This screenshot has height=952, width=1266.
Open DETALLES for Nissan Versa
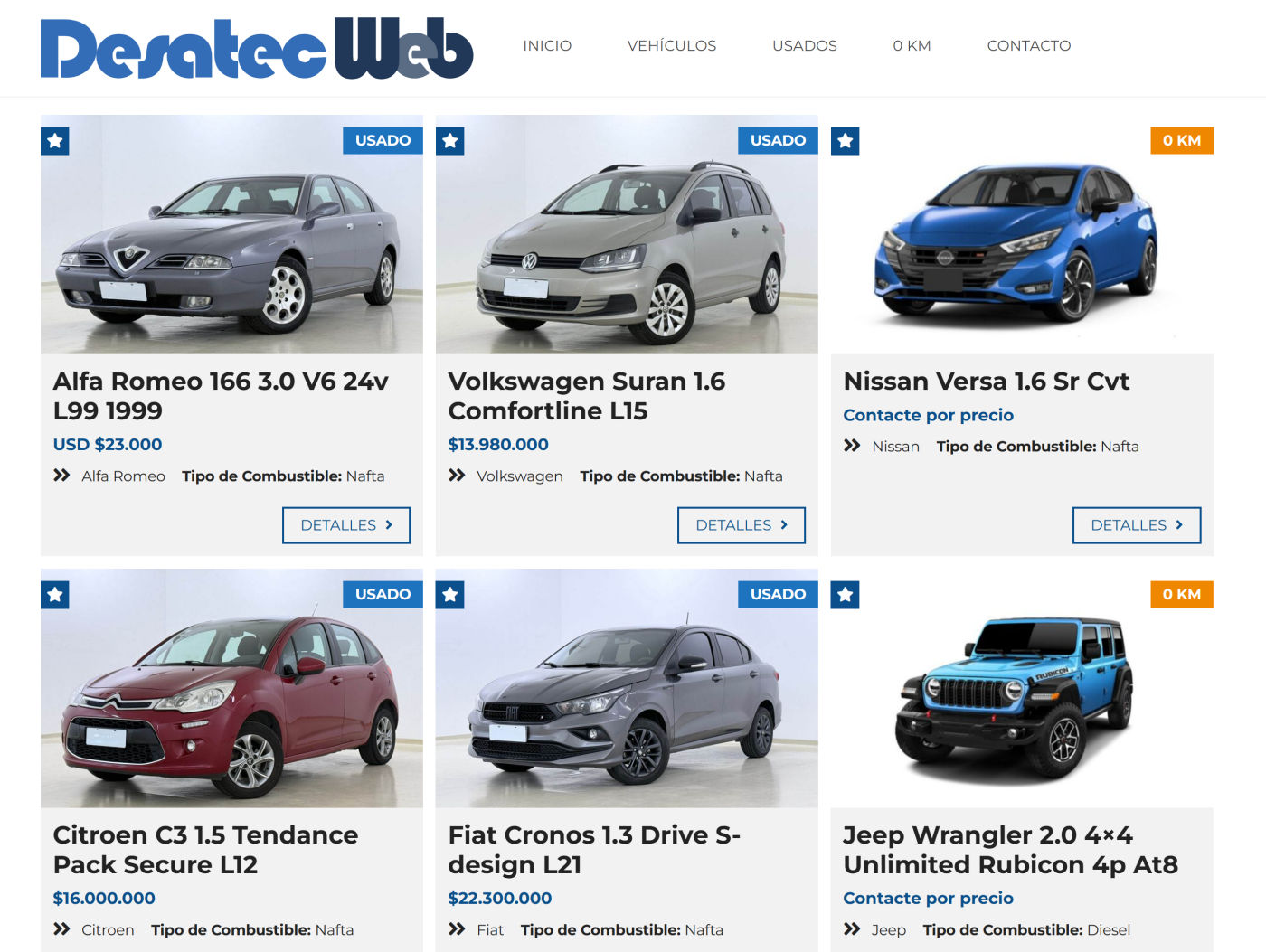(x=1137, y=525)
